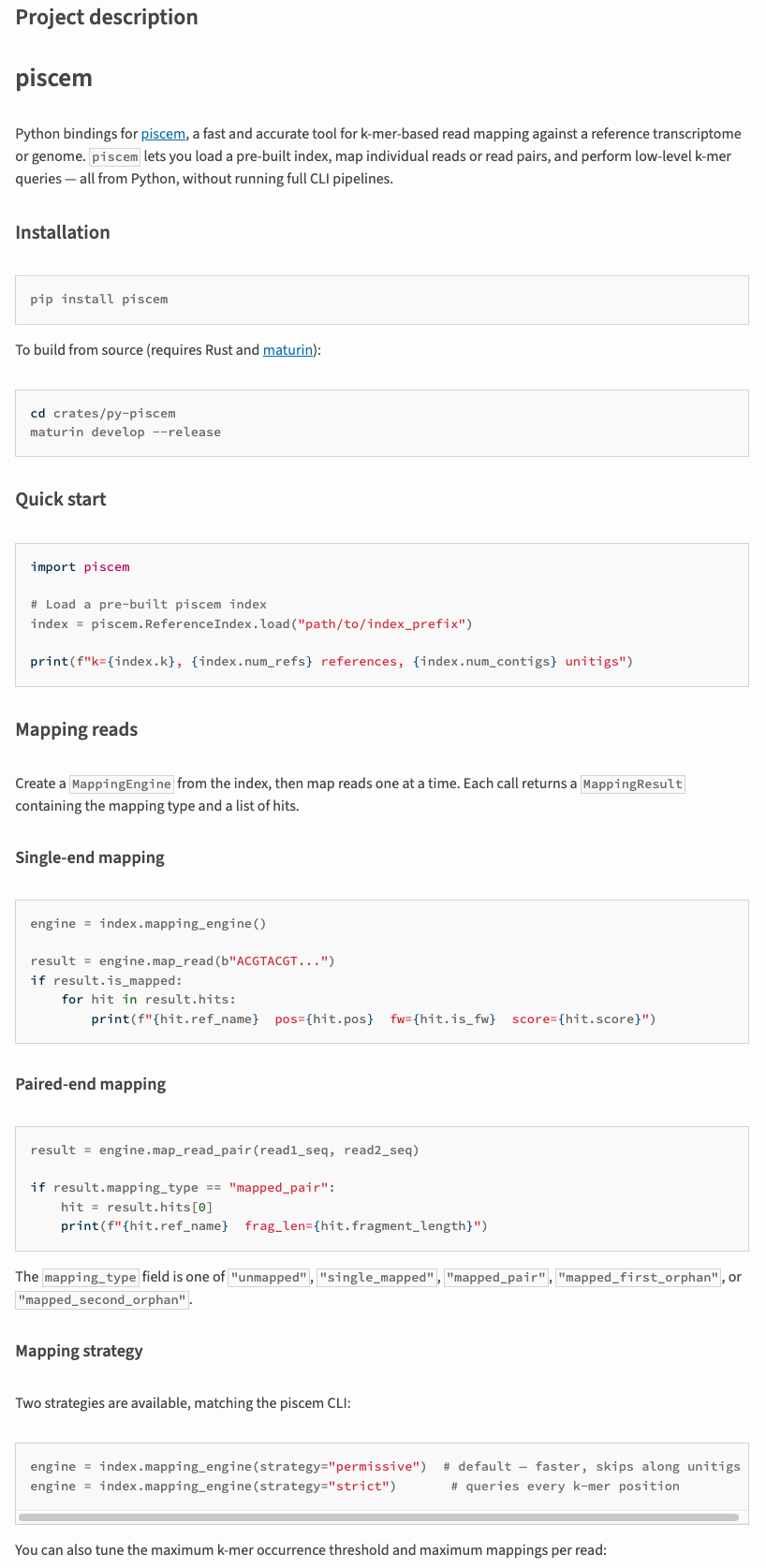Viewport: 766px width, 1568px height.
Task: Open the piscem hyperlink in the intro paragraph
Action: tap(163, 134)
